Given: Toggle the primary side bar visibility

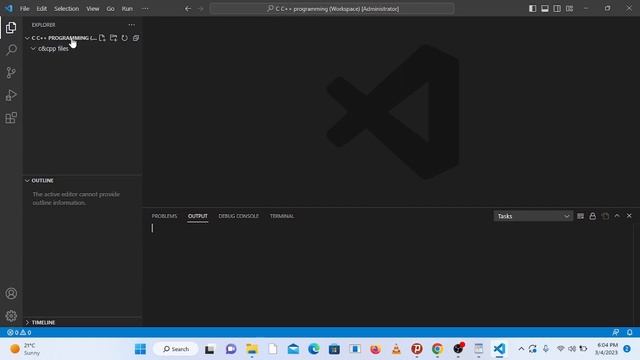Looking at the screenshot, I should (533, 9).
